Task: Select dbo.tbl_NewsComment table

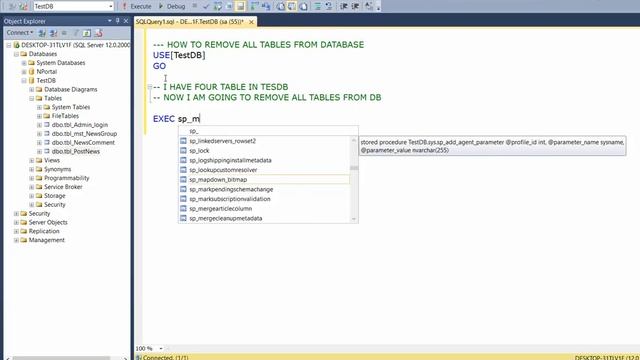Action: click(x=83, y=142)
